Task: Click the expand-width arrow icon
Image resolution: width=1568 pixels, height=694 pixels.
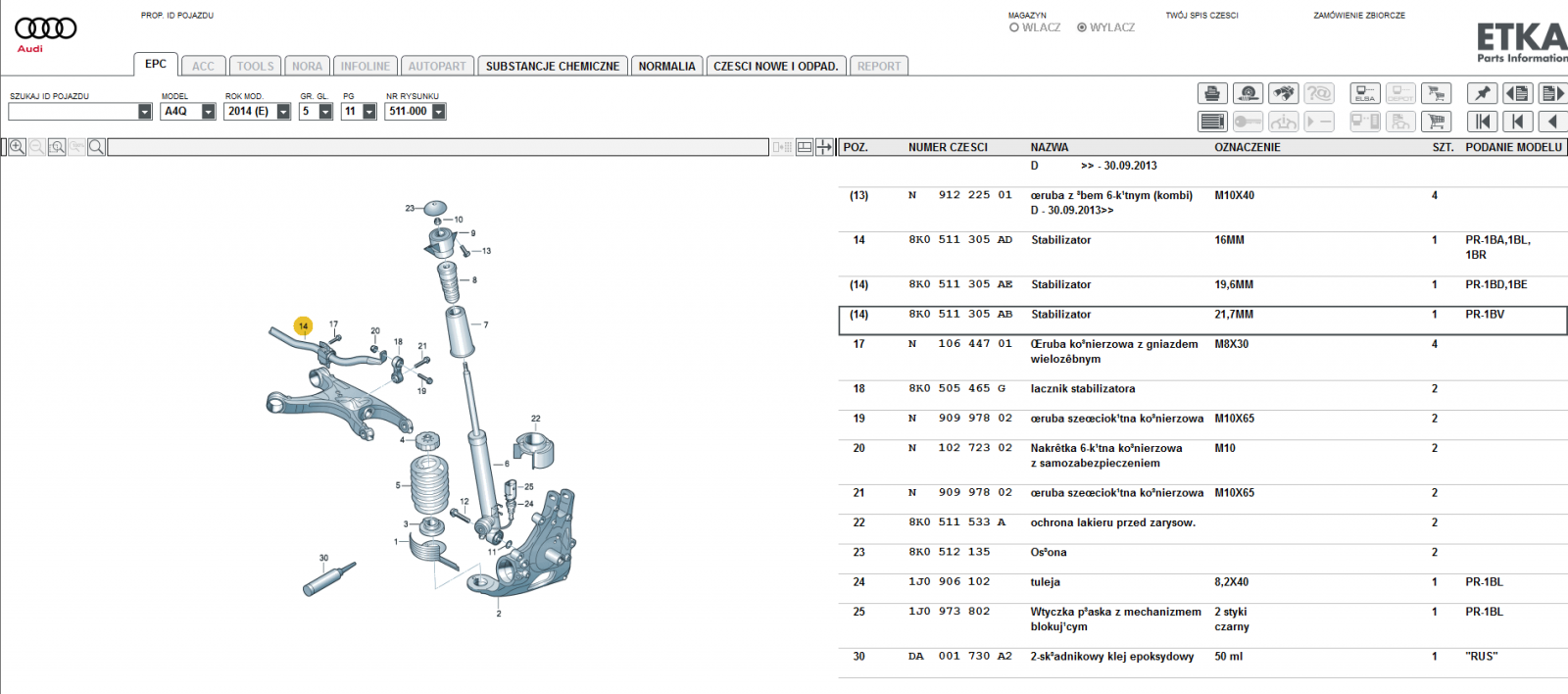Action: pos(824,147)
